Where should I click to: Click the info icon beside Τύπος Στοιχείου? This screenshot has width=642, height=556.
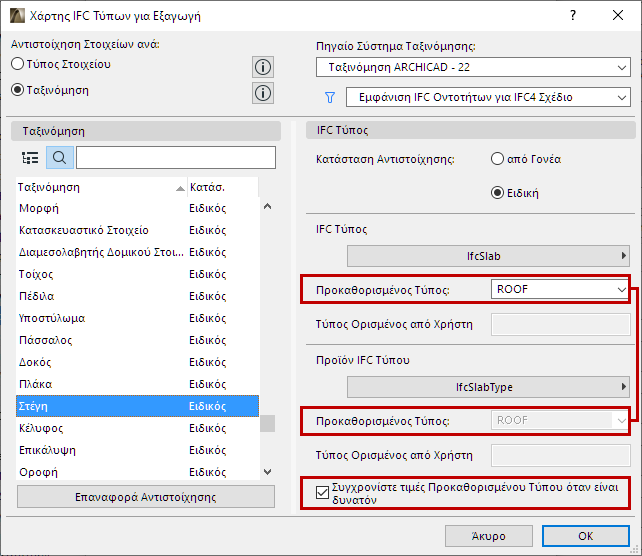[x=263, y=67]
